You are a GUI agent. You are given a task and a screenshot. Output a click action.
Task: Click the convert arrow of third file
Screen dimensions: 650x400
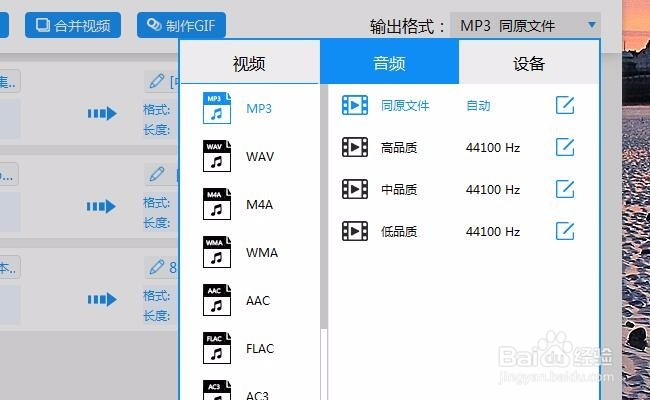[102, 299]
